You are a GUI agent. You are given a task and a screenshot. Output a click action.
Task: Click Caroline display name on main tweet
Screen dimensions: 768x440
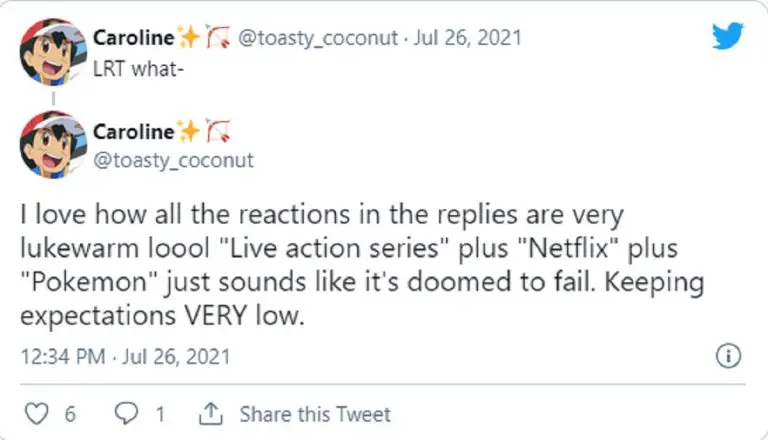tap(134, 131)
